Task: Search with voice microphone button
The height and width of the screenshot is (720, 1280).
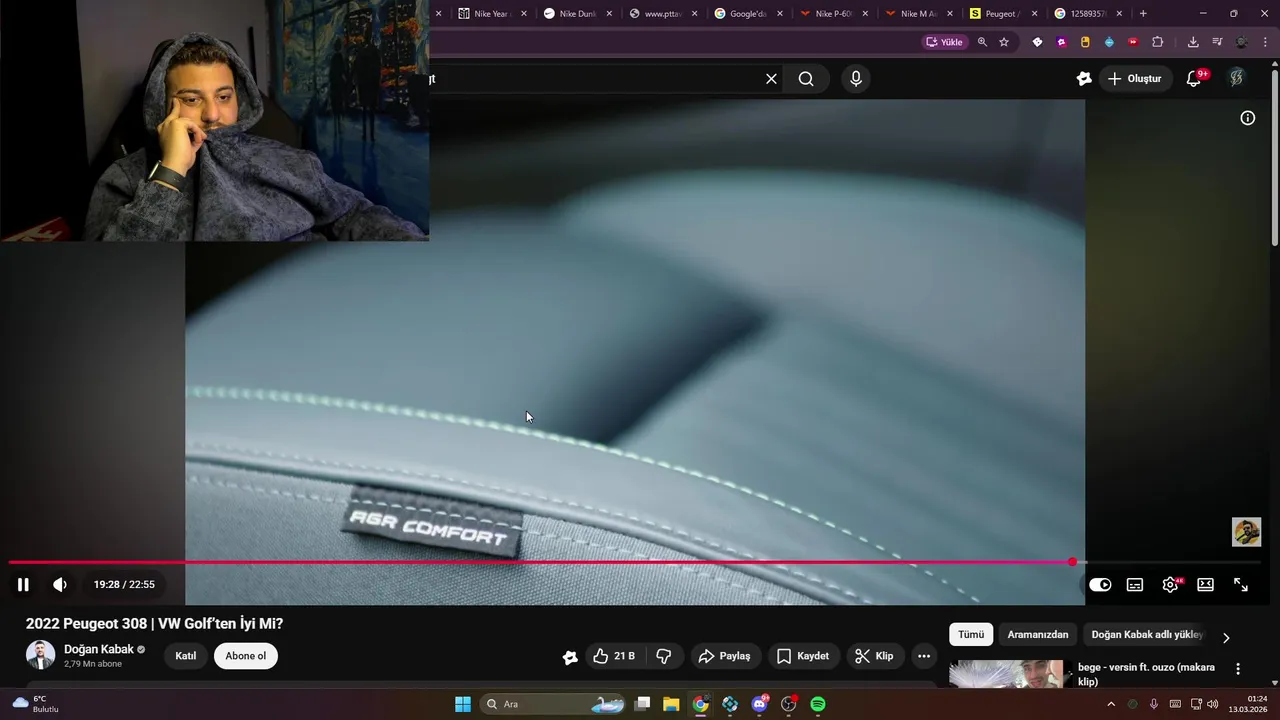Action: coord(856,79)
